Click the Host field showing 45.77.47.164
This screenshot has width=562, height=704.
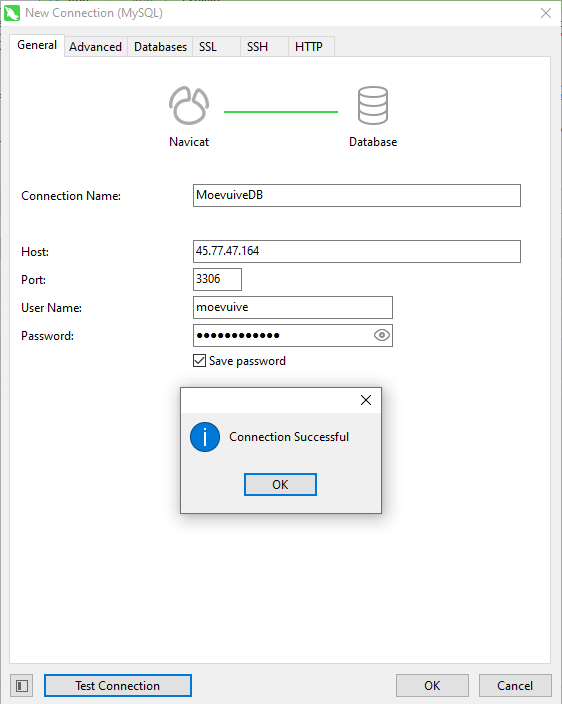tap(357, 251)
